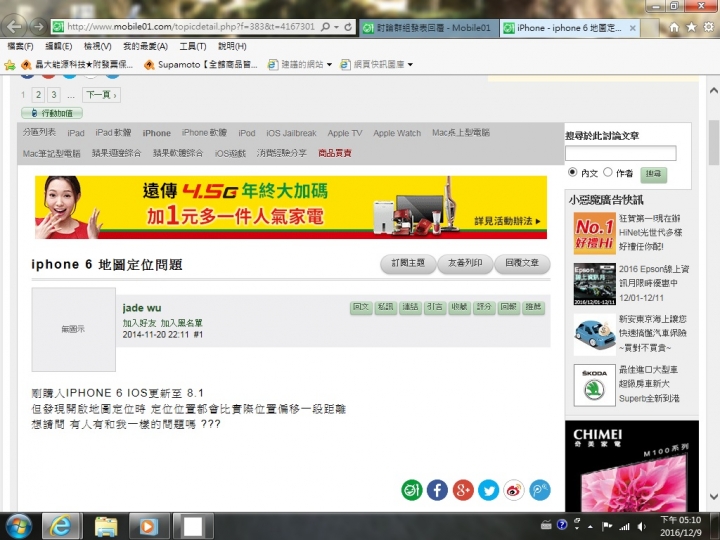Click the 回覆文章 button
This screenshot has height=540, width=720.
coord(522,264)
